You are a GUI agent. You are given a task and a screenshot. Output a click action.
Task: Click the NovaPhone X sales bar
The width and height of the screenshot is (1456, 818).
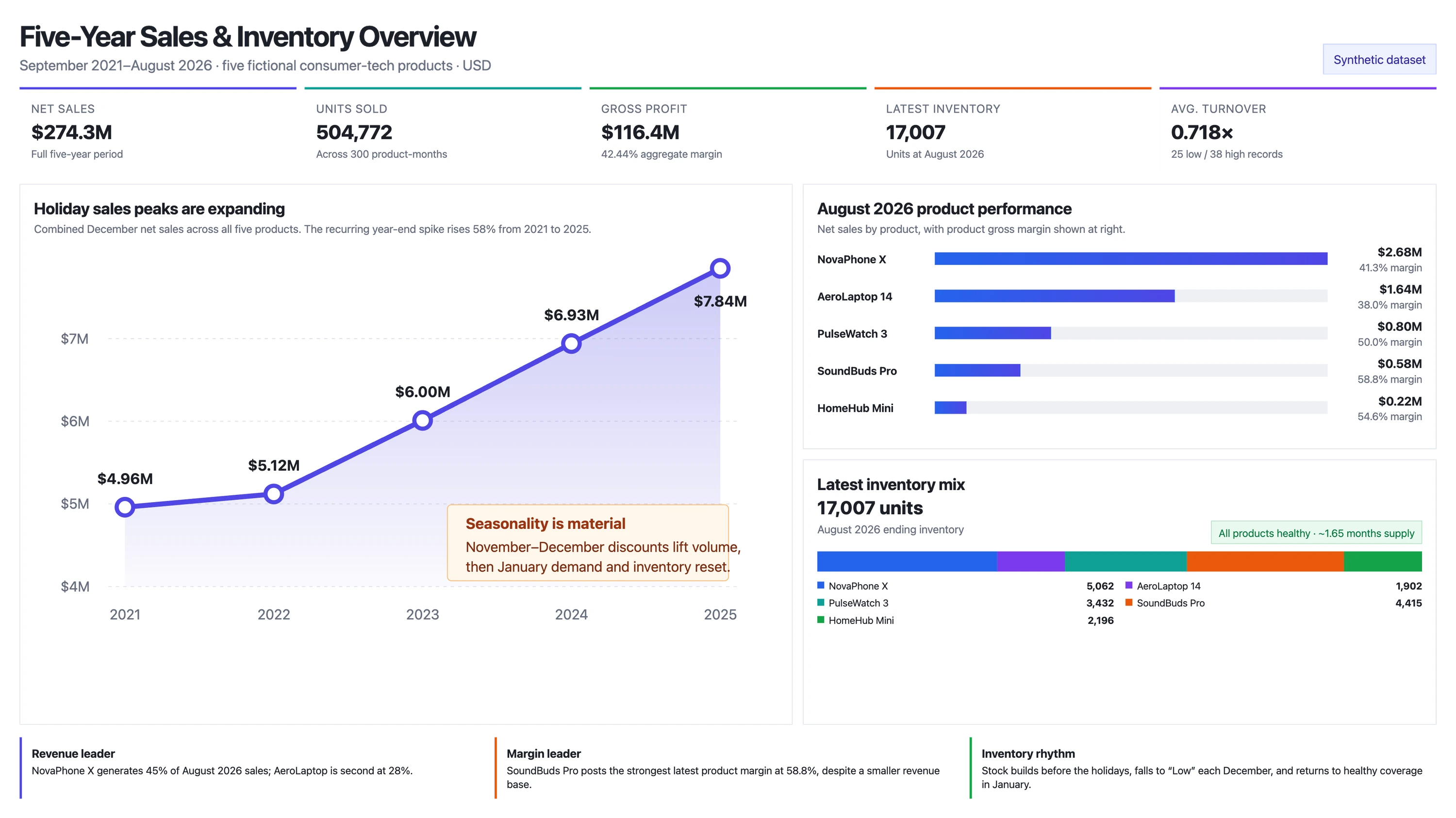(1131, 259)
